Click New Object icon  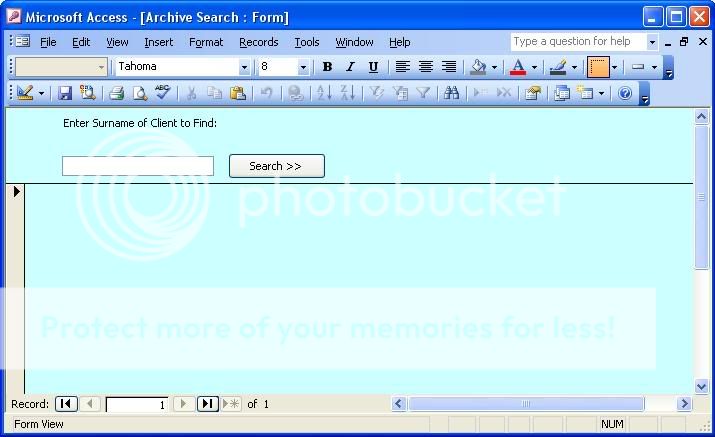(585, 93)
